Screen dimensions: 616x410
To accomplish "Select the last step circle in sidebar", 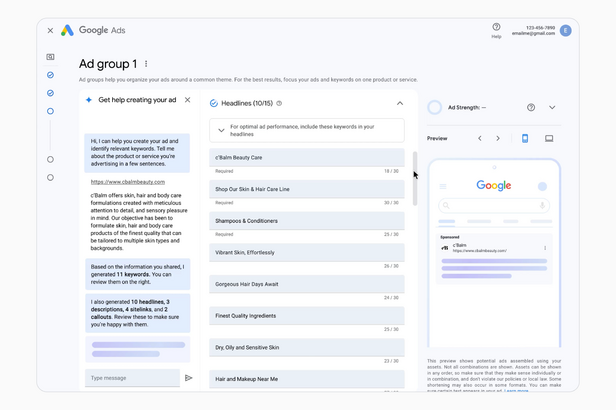I will tap(50, 178).
